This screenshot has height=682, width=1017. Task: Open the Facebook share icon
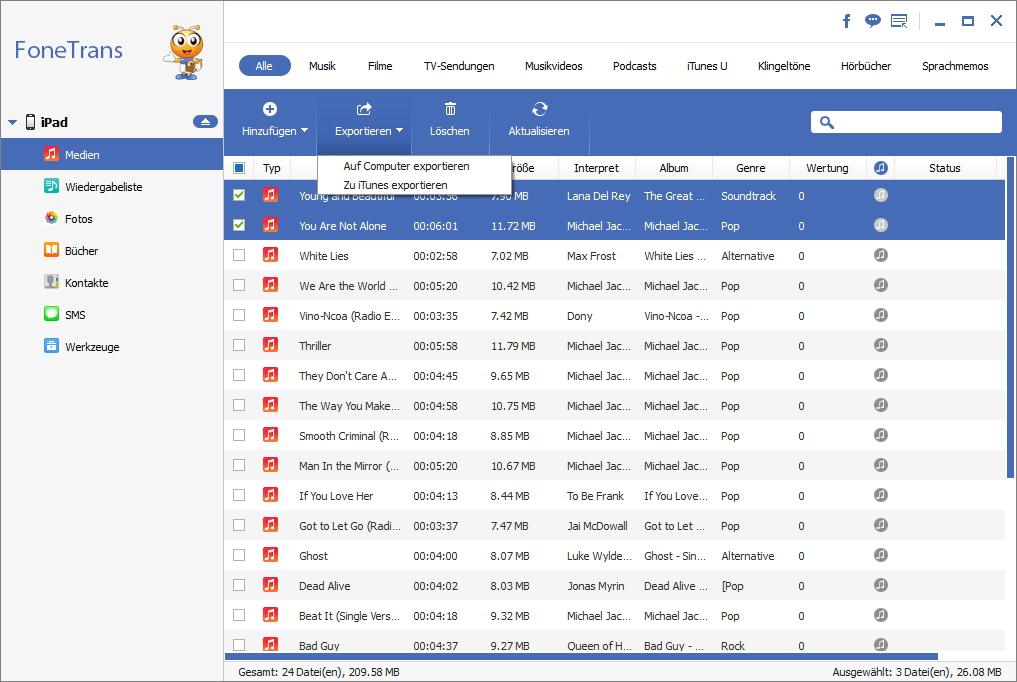[x=846, y=21]
